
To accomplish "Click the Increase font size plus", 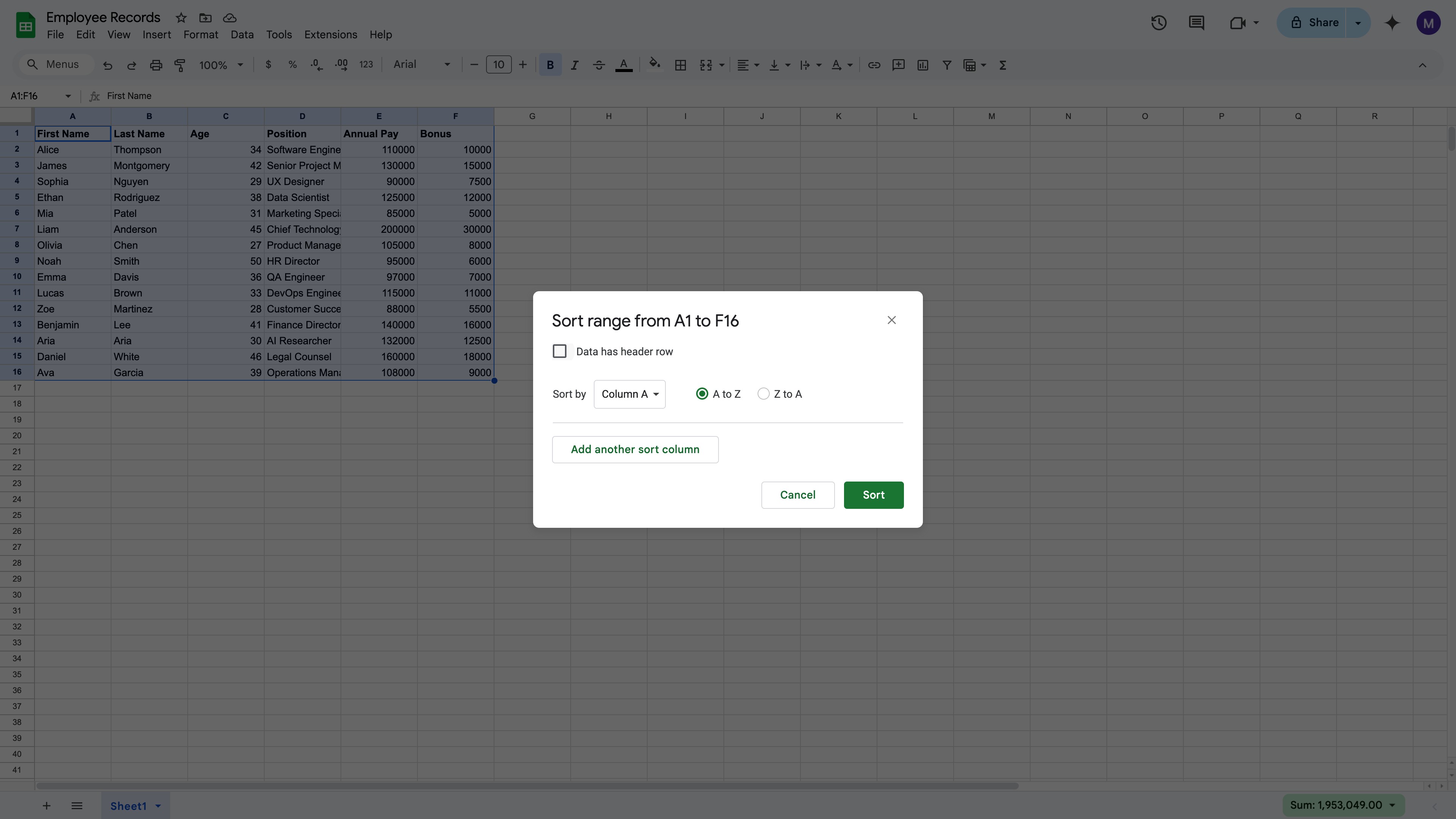I will click(523, 64).
